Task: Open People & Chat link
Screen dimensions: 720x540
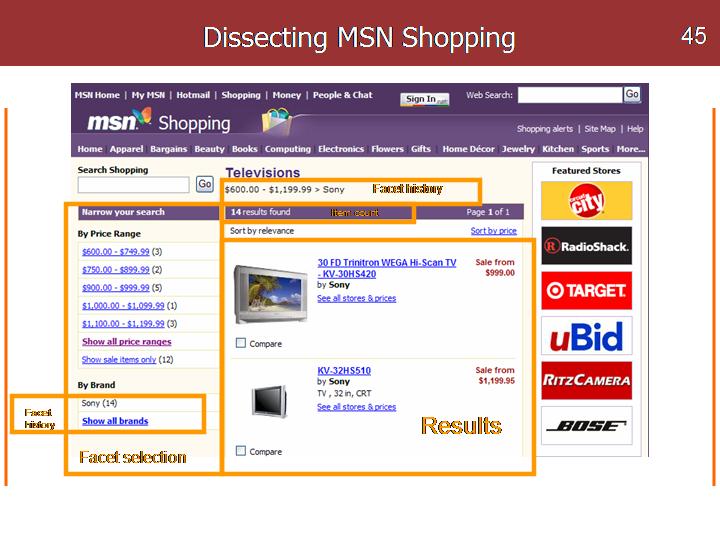Action: coord(343,95)
